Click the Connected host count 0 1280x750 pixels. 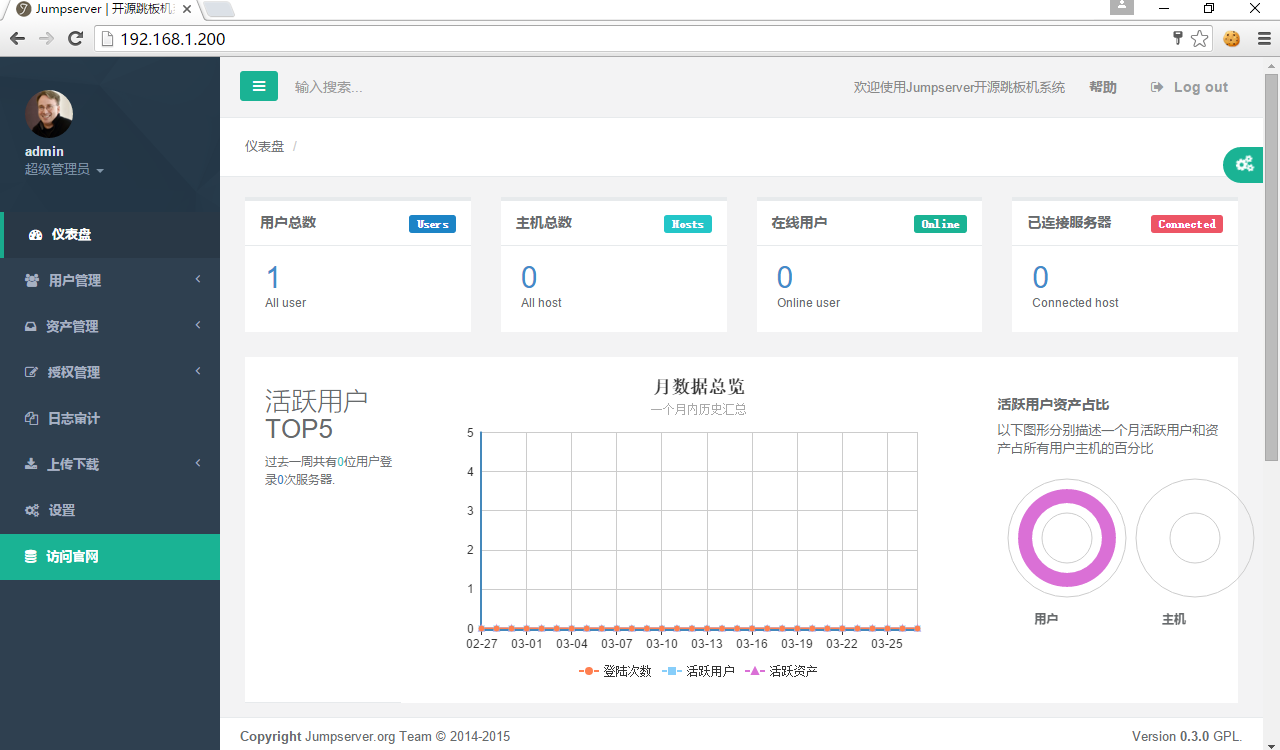point(1040,277)
